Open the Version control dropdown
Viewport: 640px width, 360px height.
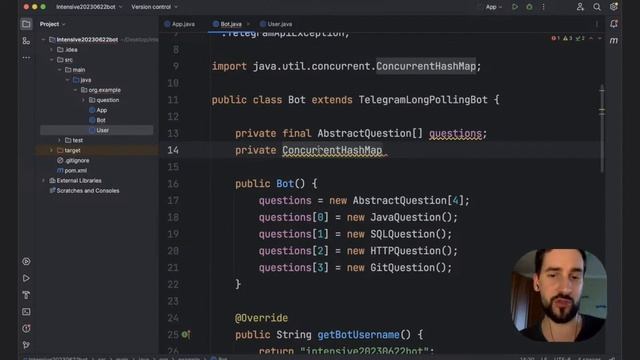154,7
